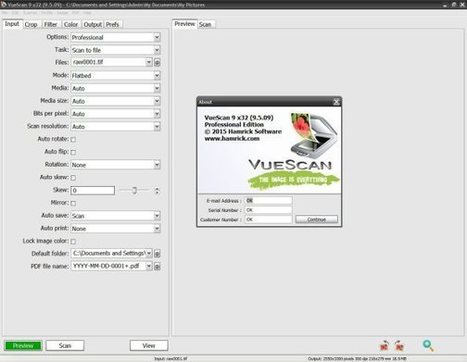Expand the Files raw0001.tif dropdown arrow
The image size is (467, 362).
[x=149, y=62]
